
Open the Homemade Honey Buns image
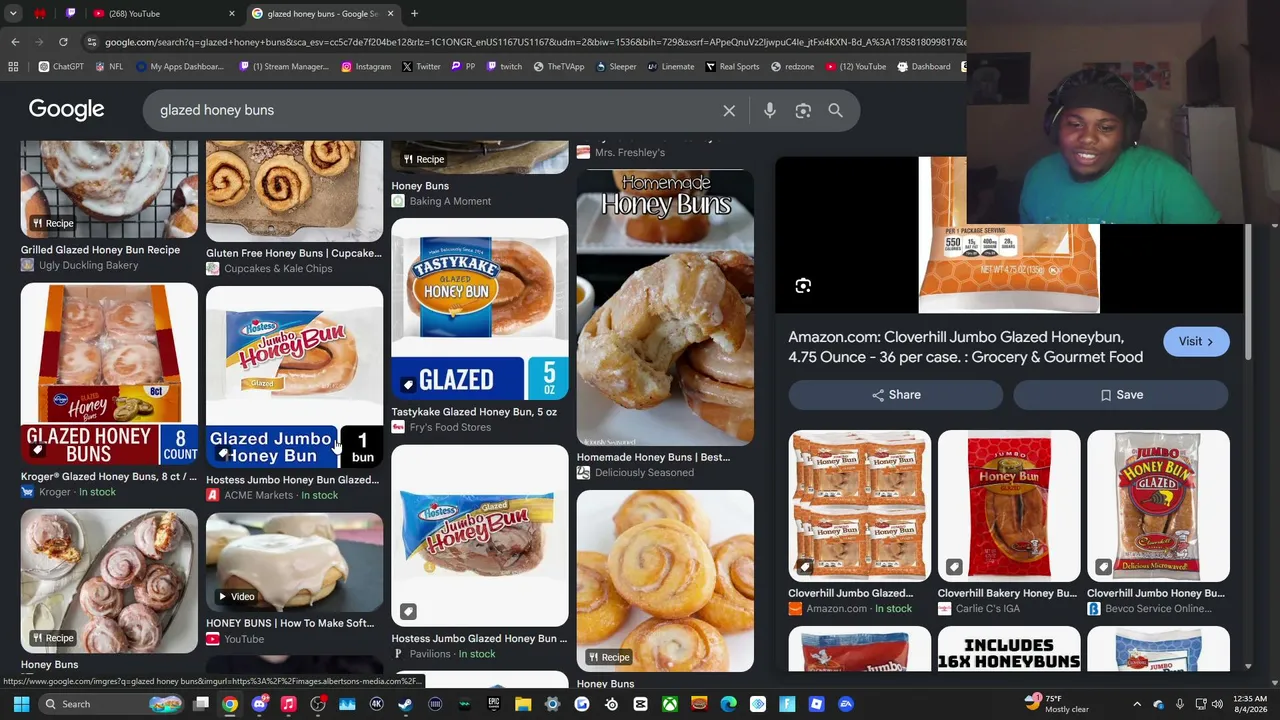(665, 308)
